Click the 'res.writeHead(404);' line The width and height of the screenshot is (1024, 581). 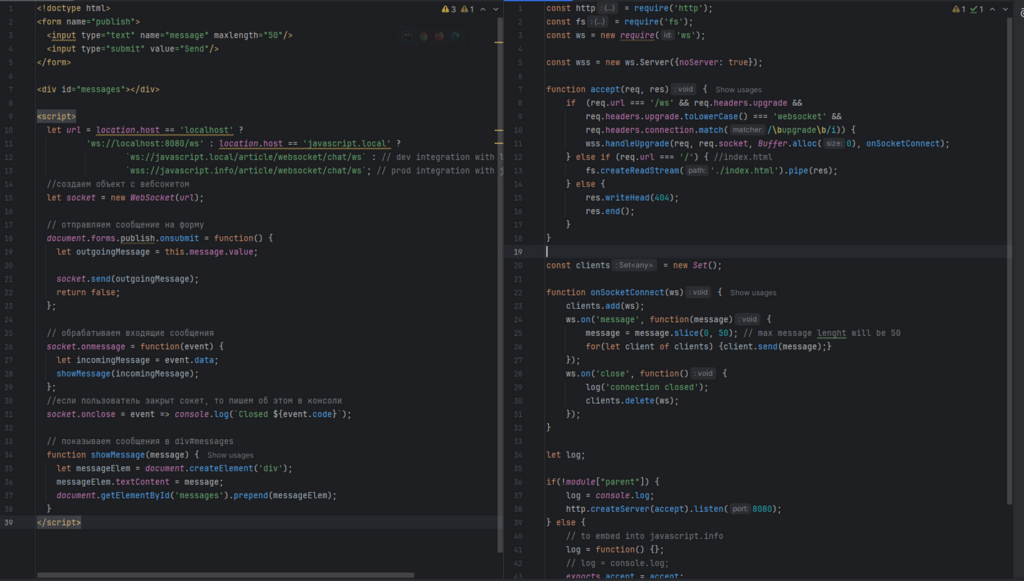tap(632, 198)
